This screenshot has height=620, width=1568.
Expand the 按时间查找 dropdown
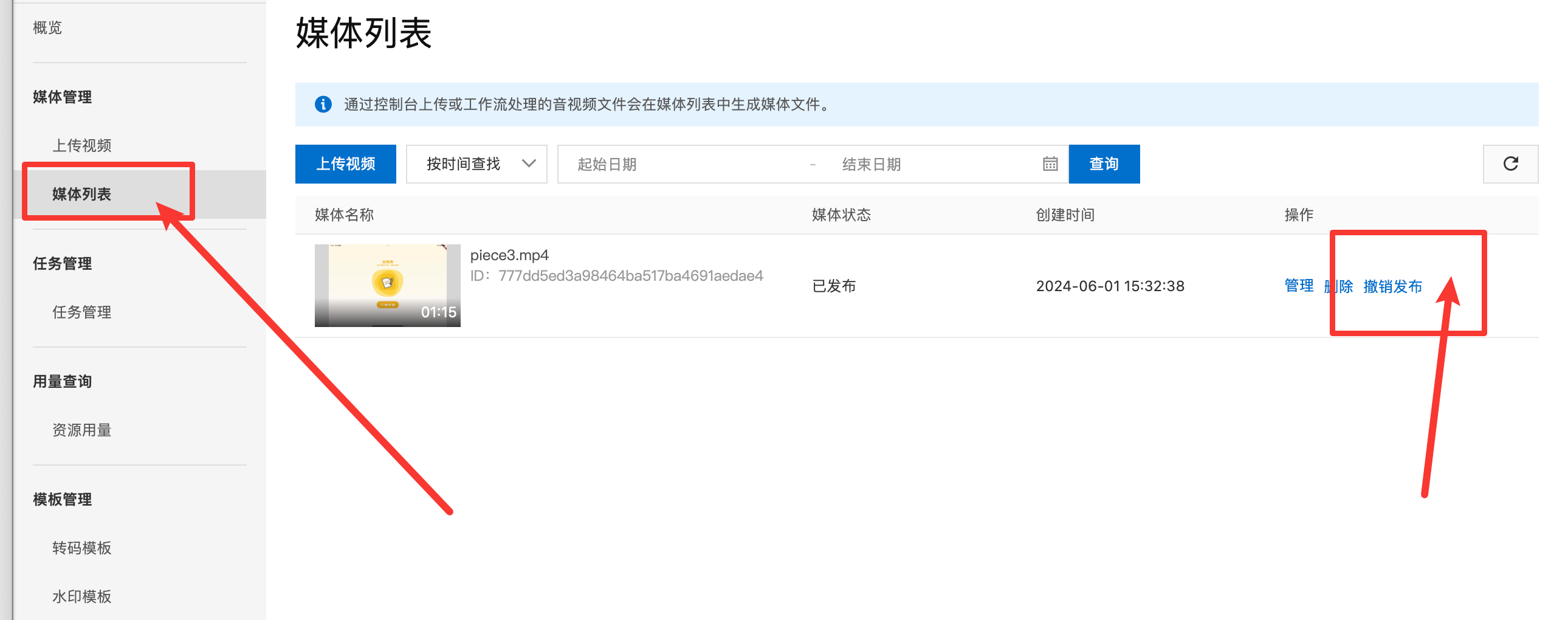click(476, 164)
